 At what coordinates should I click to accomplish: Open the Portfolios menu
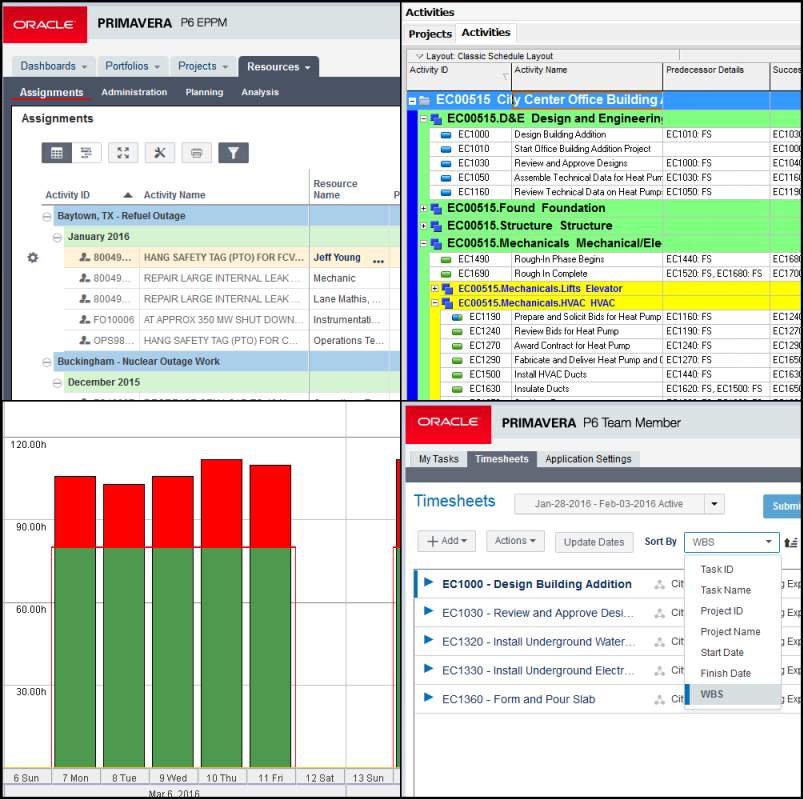point(131,66)
